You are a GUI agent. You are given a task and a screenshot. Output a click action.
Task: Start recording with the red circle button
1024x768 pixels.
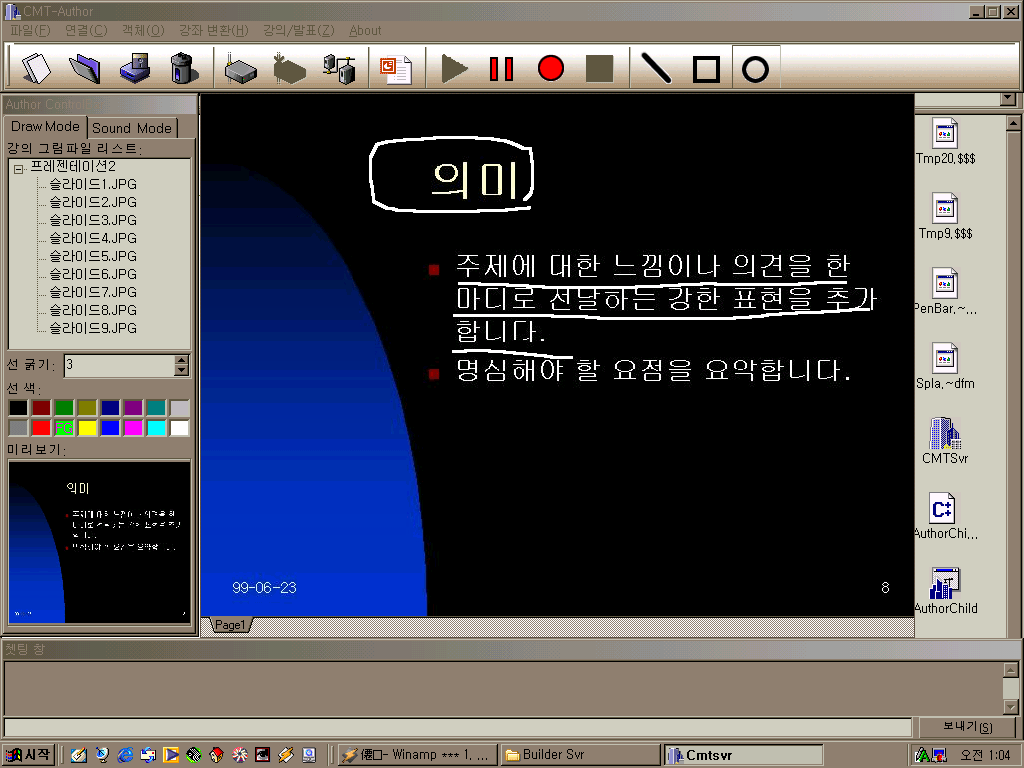click(550, 68)
